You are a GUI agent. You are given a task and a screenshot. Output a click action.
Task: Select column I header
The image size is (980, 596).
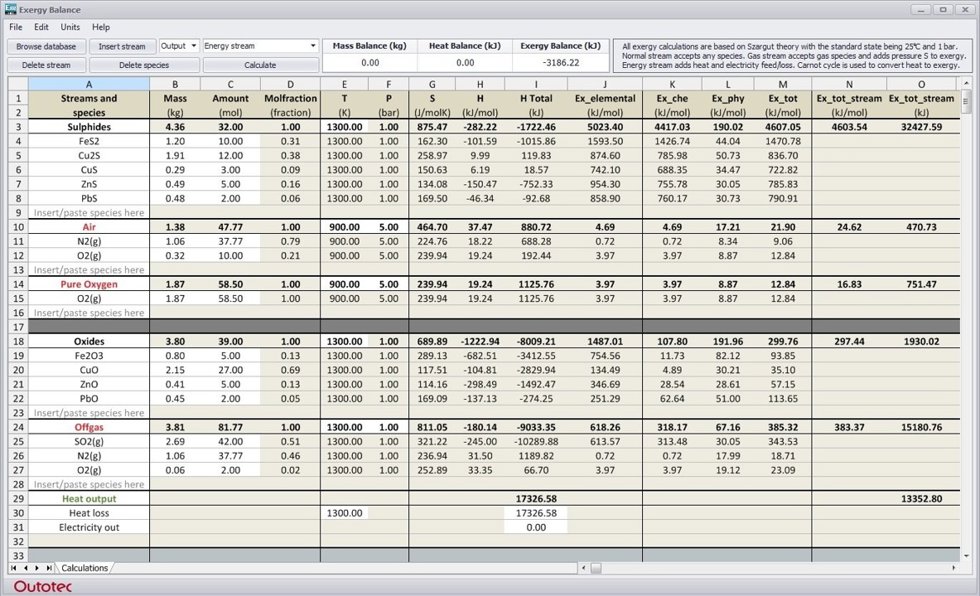536,84
